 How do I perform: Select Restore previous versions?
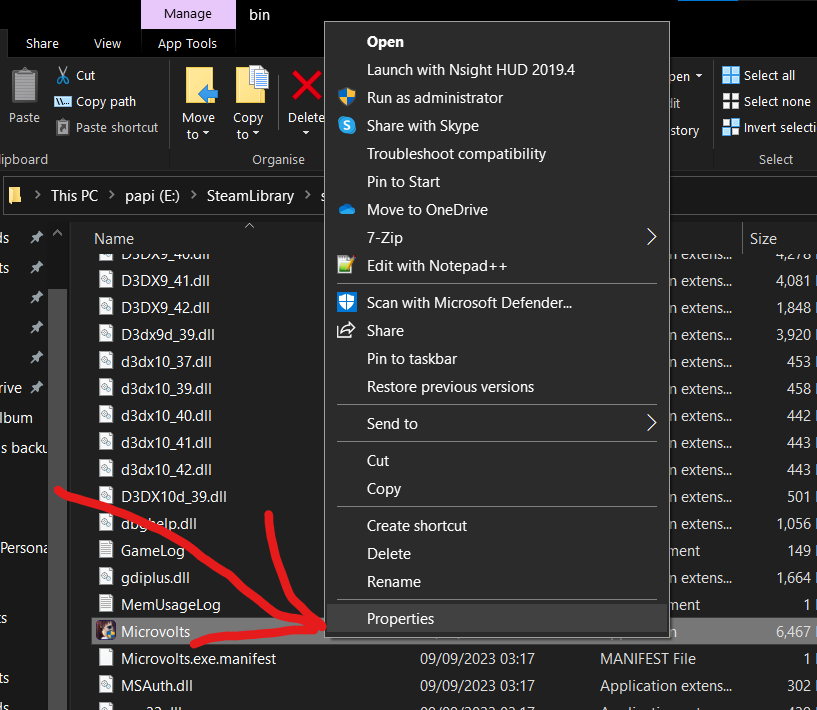[497, 387]
